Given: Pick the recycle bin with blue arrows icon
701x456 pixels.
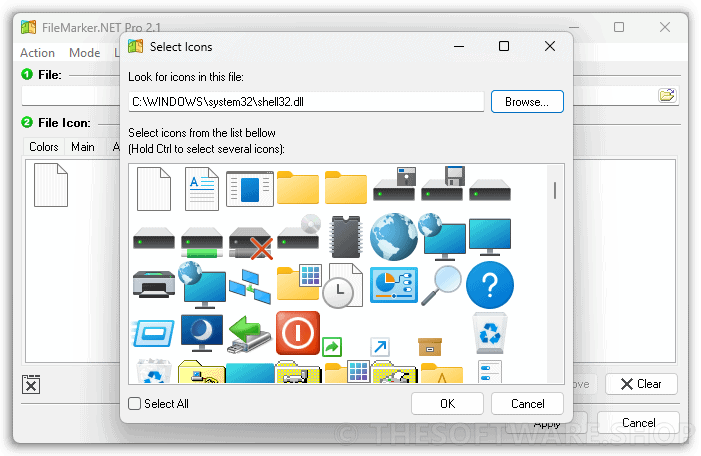Looking at the screenshot, I should pos(490,333).
